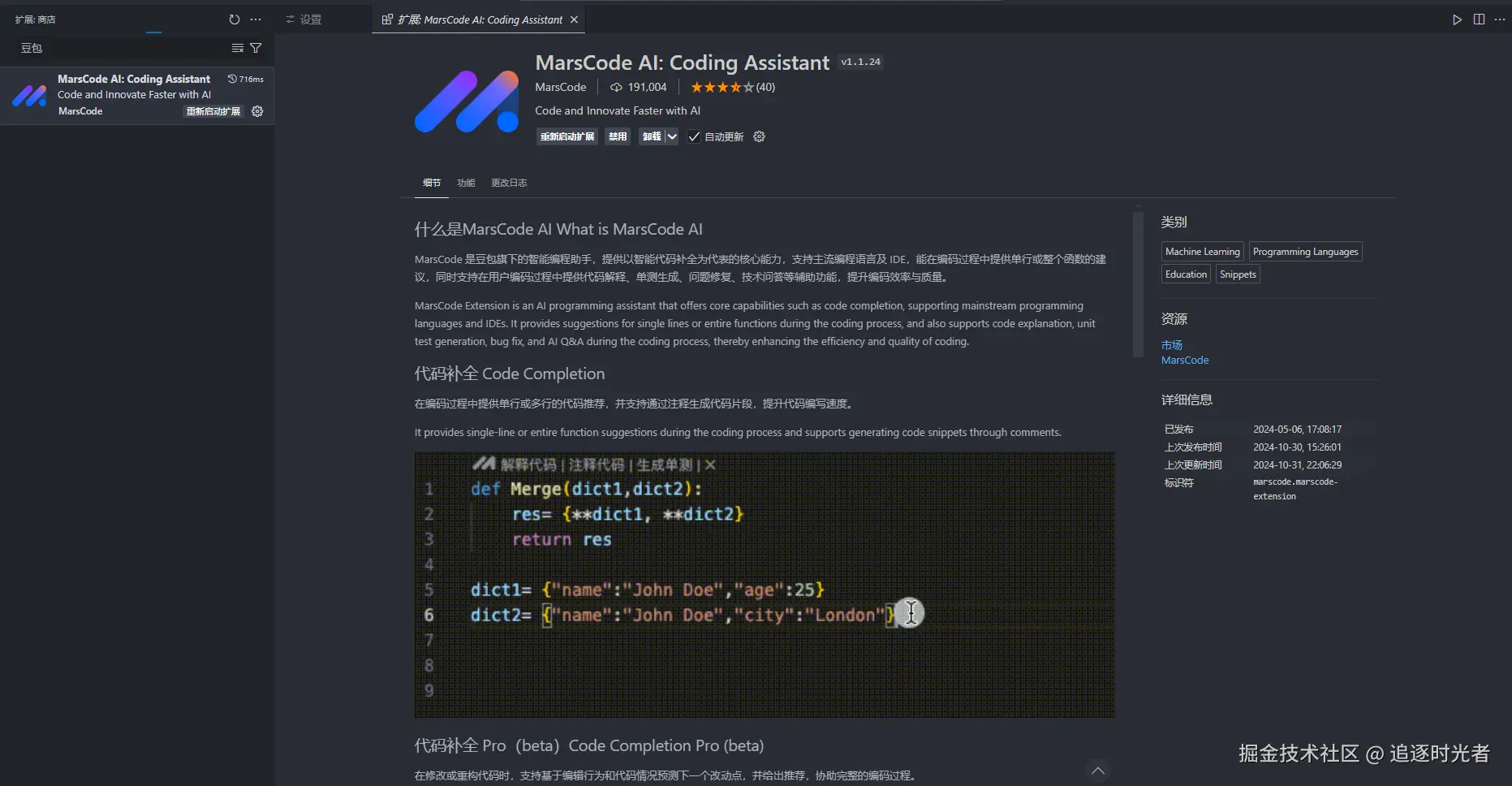Viewport: 1512px width, 786px height.
Task: Select MarsCode AI: Coding Assistant in the sidebar
Action: [137, 95]
